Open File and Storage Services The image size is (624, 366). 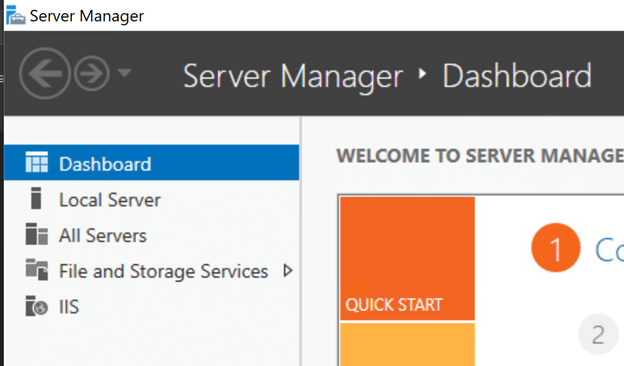[152, 271]
